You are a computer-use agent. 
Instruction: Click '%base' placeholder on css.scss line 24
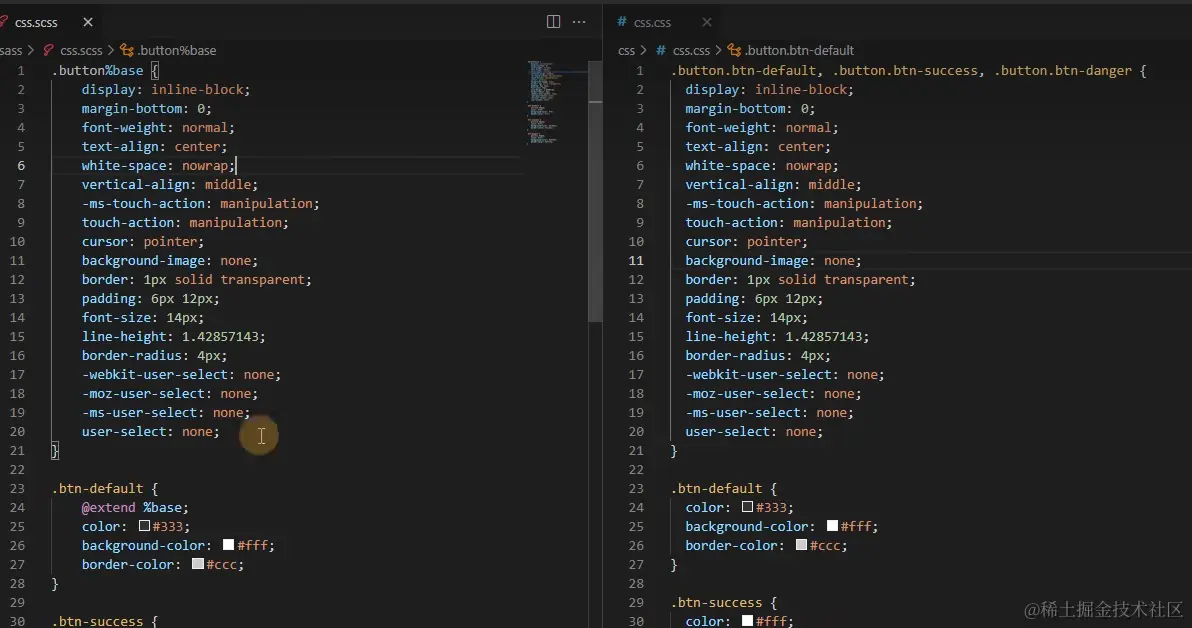(163, 507)
